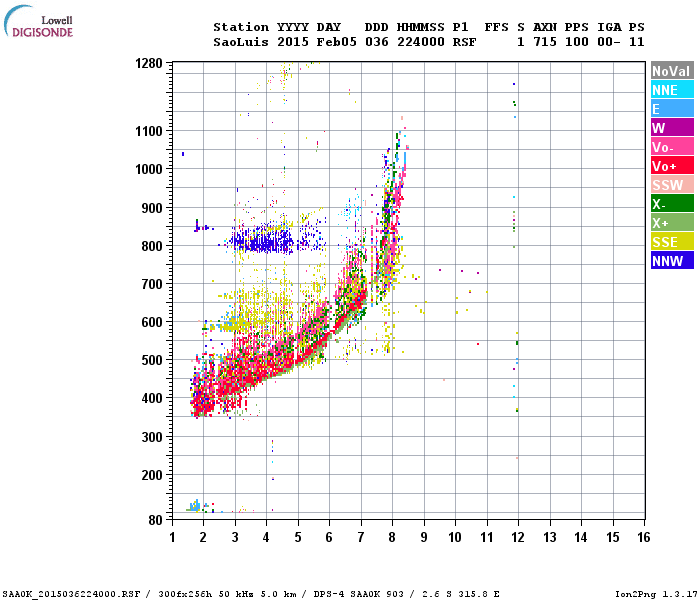The image size is (700, 600).
Task: Click the time value 224000
Action: 421,42
